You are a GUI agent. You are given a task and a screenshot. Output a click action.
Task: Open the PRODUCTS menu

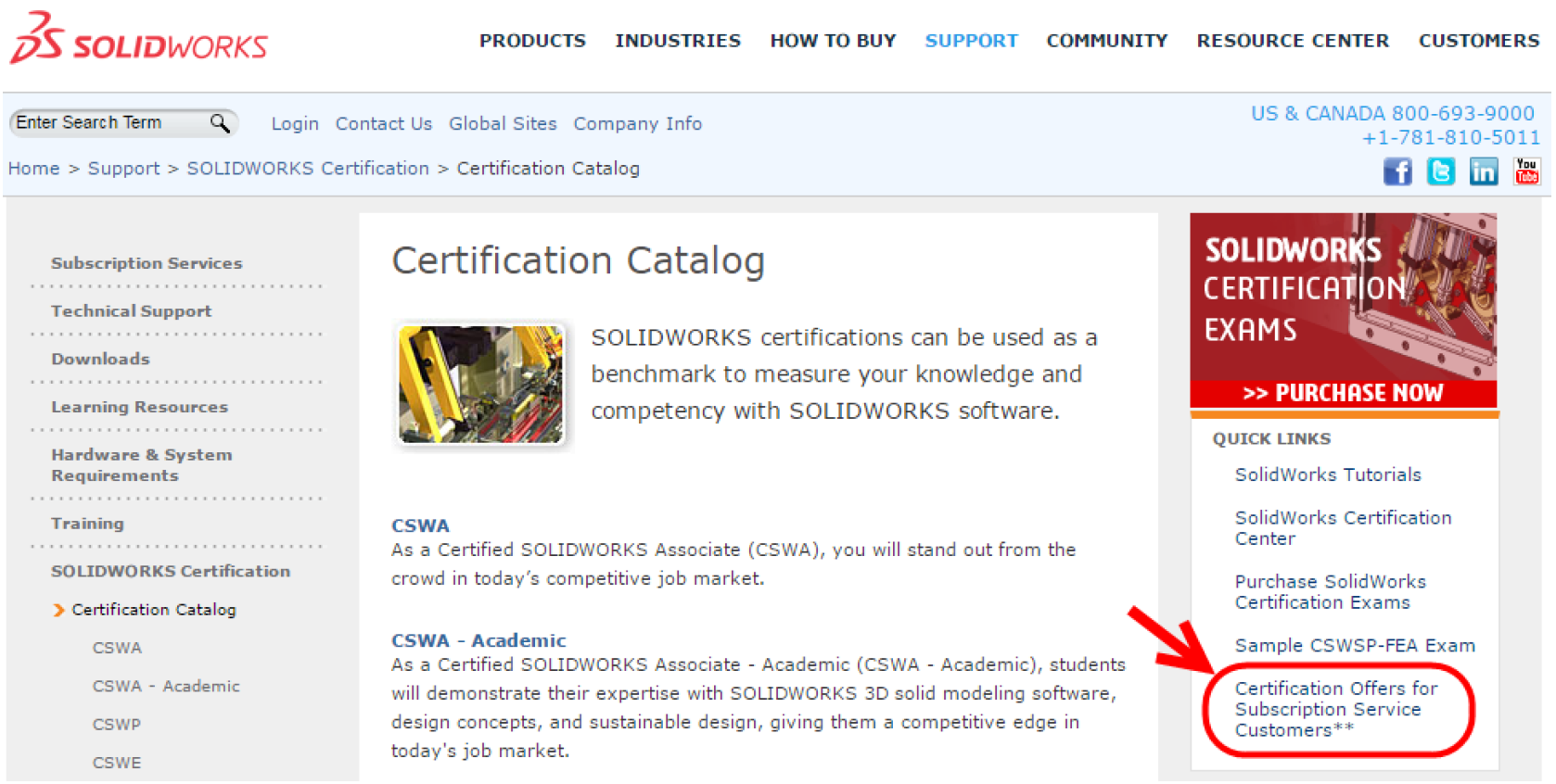[x=532, y=41]
